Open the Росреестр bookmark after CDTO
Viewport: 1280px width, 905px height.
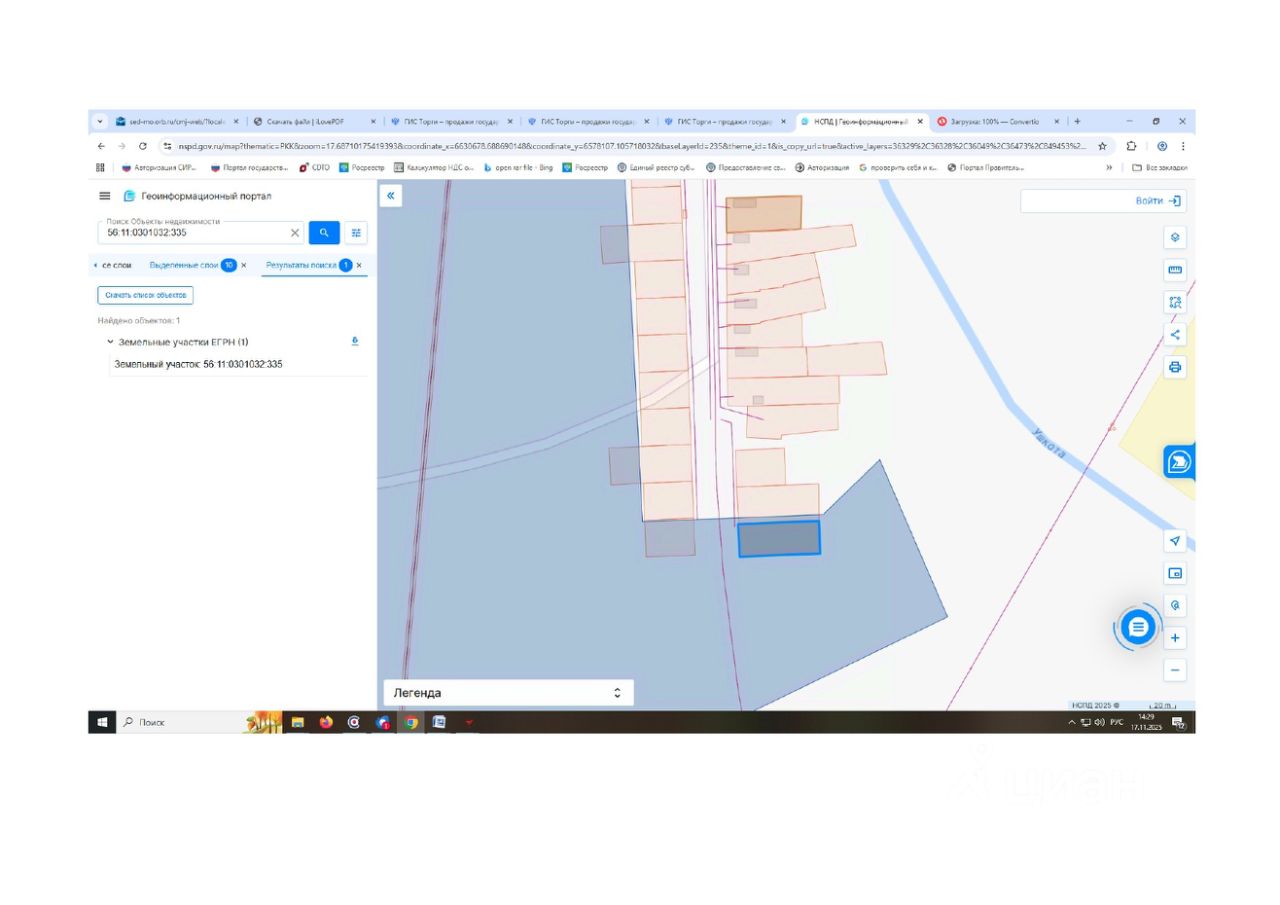tap(362, 167)
